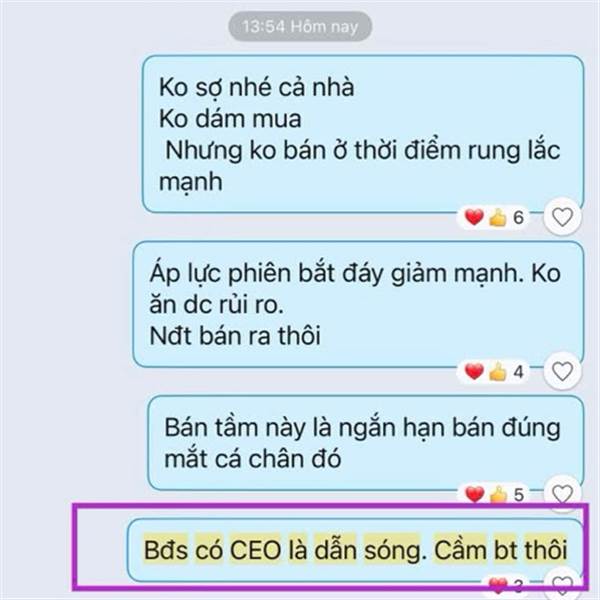Open reactions counted 4 on second message
600x600 pixels.
pyautogui.click(x=494, y=372)
